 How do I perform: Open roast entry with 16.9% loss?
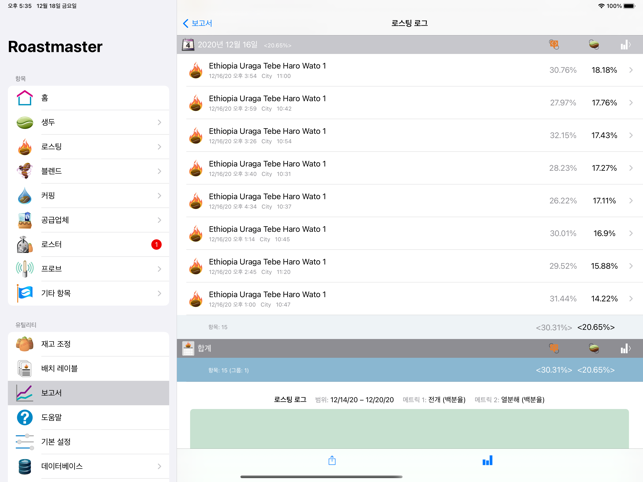tap(410, 233)
